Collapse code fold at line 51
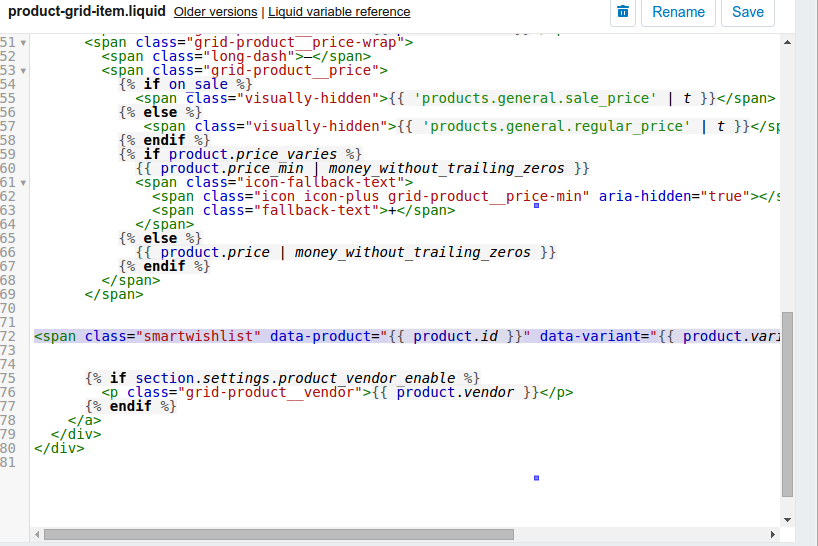The height and width of the screenshot is (546, 818). click(23, 43)
